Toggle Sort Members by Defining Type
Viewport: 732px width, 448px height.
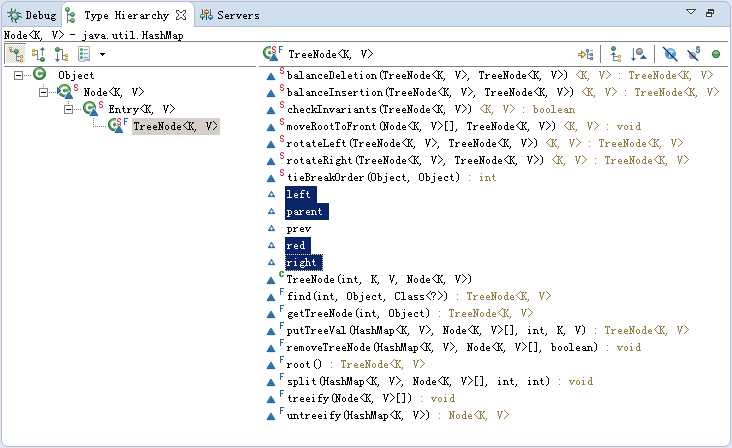639,55
